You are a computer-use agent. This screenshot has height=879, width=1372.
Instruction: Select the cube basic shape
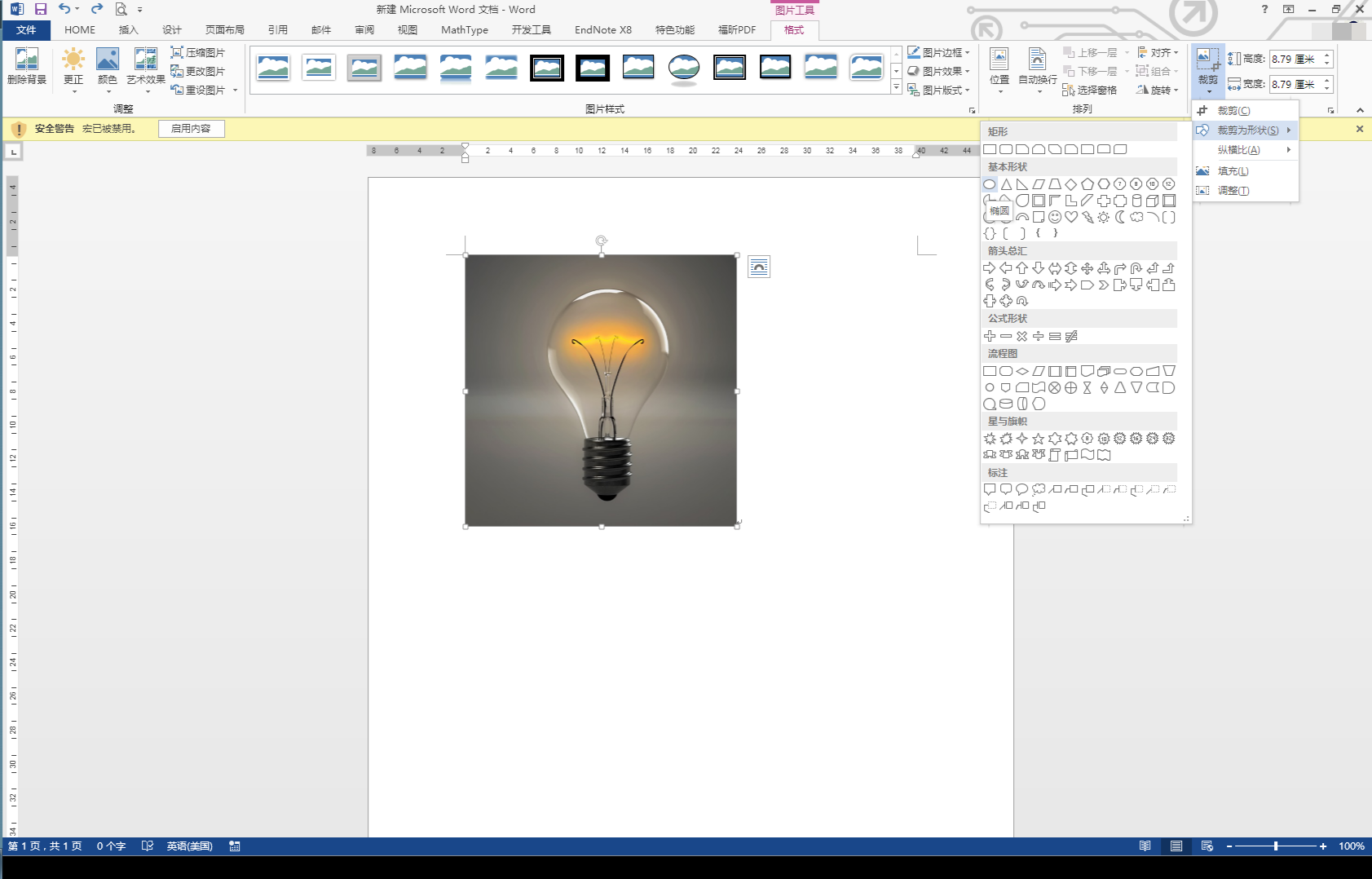[1153, 201]
